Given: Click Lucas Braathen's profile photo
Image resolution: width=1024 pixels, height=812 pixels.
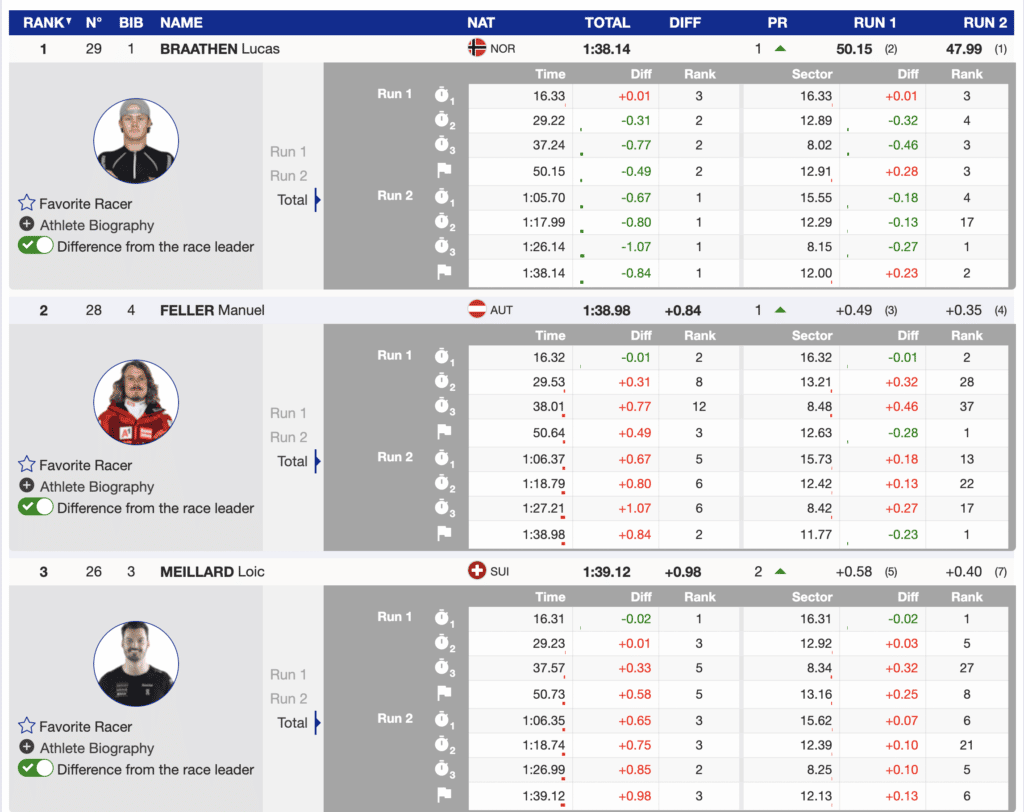Looking at the screenshot, I should (x=136, y=141).
